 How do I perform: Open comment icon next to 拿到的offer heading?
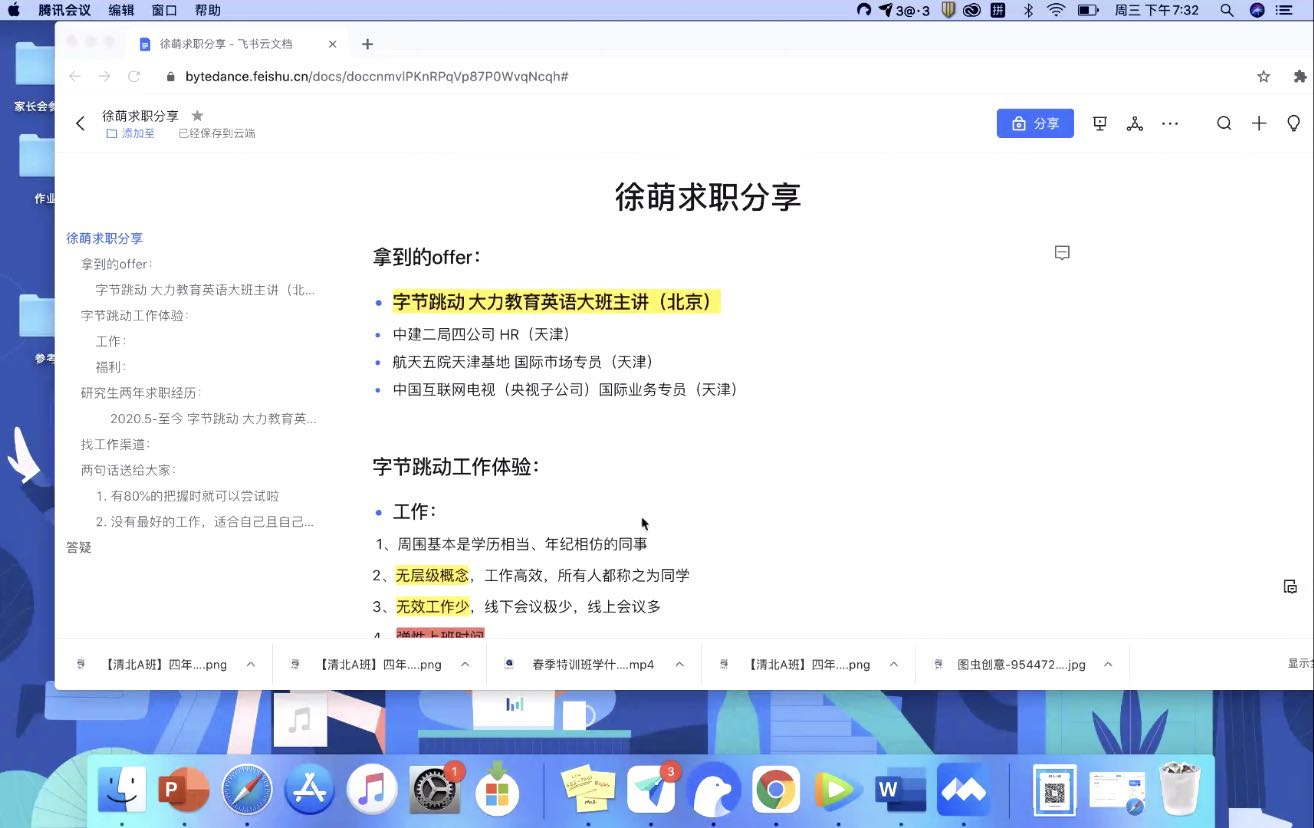coord(1062,253)
